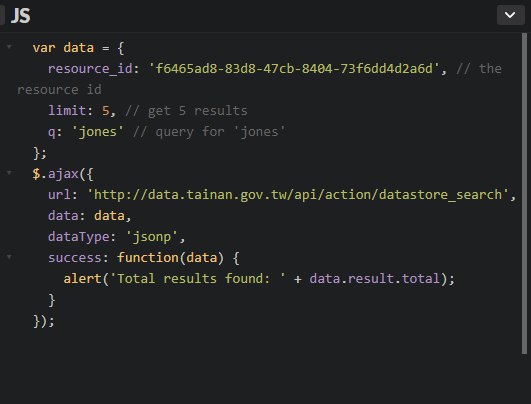The height and width of the screenshot is (404, 531).
Task: Click the 'url' property name
Action: 59,195
